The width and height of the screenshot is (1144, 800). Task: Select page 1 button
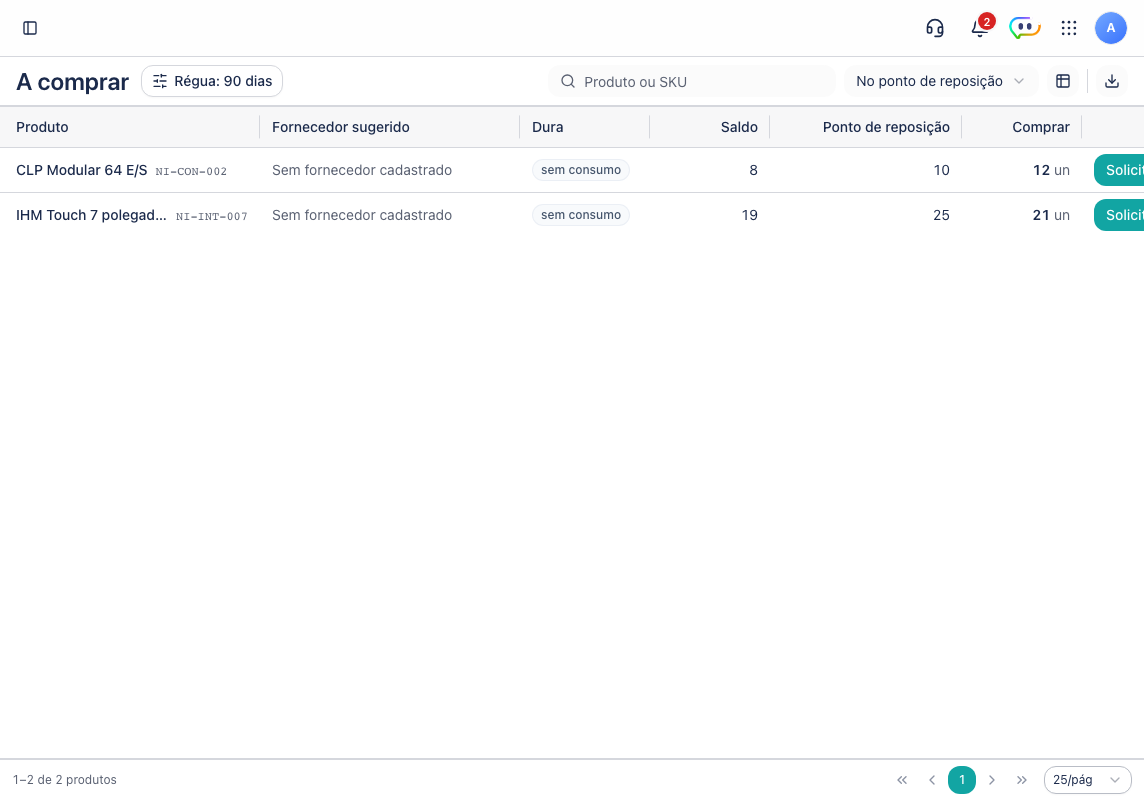[x=962, y=780]
